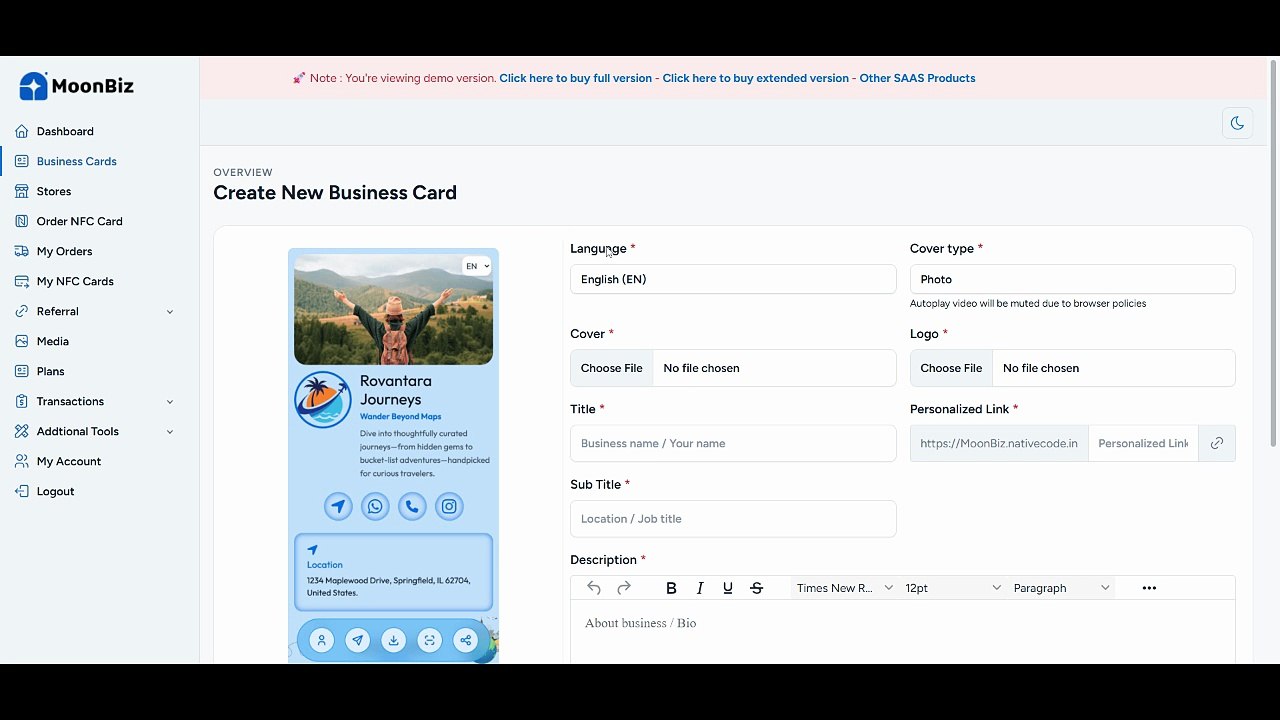Click the preview navigation arrow icon
The height and width of the screenshot is (720, 1280).
point(338,506)
